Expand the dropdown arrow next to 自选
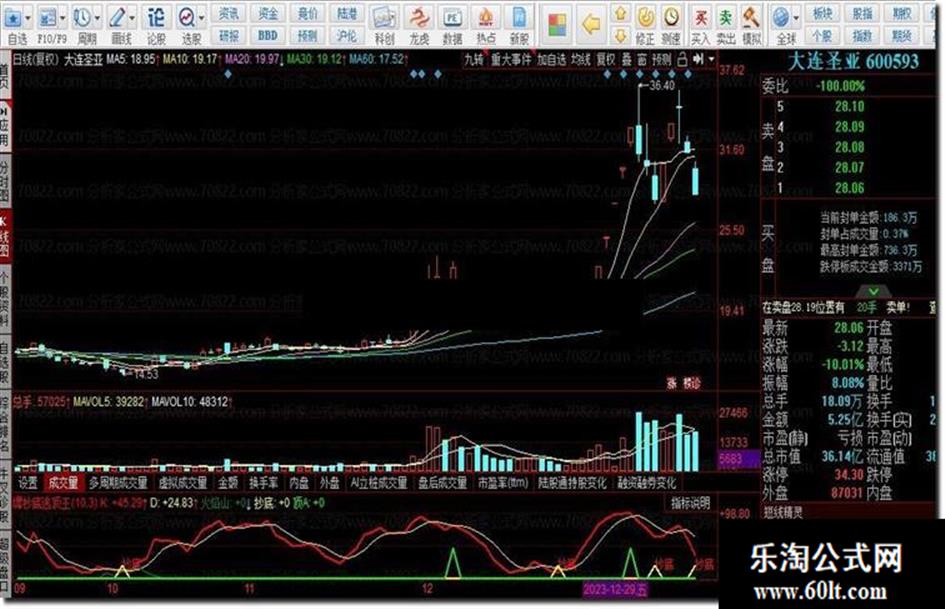 pyautogui.click(x=28, y=19)
